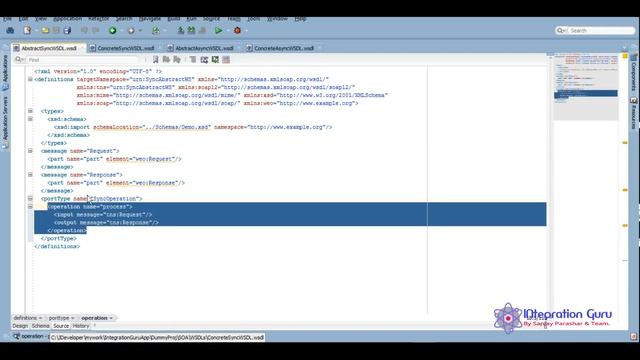Click the magnifier icon in top-right Search box
640x360 pixels.
(561, 31)
